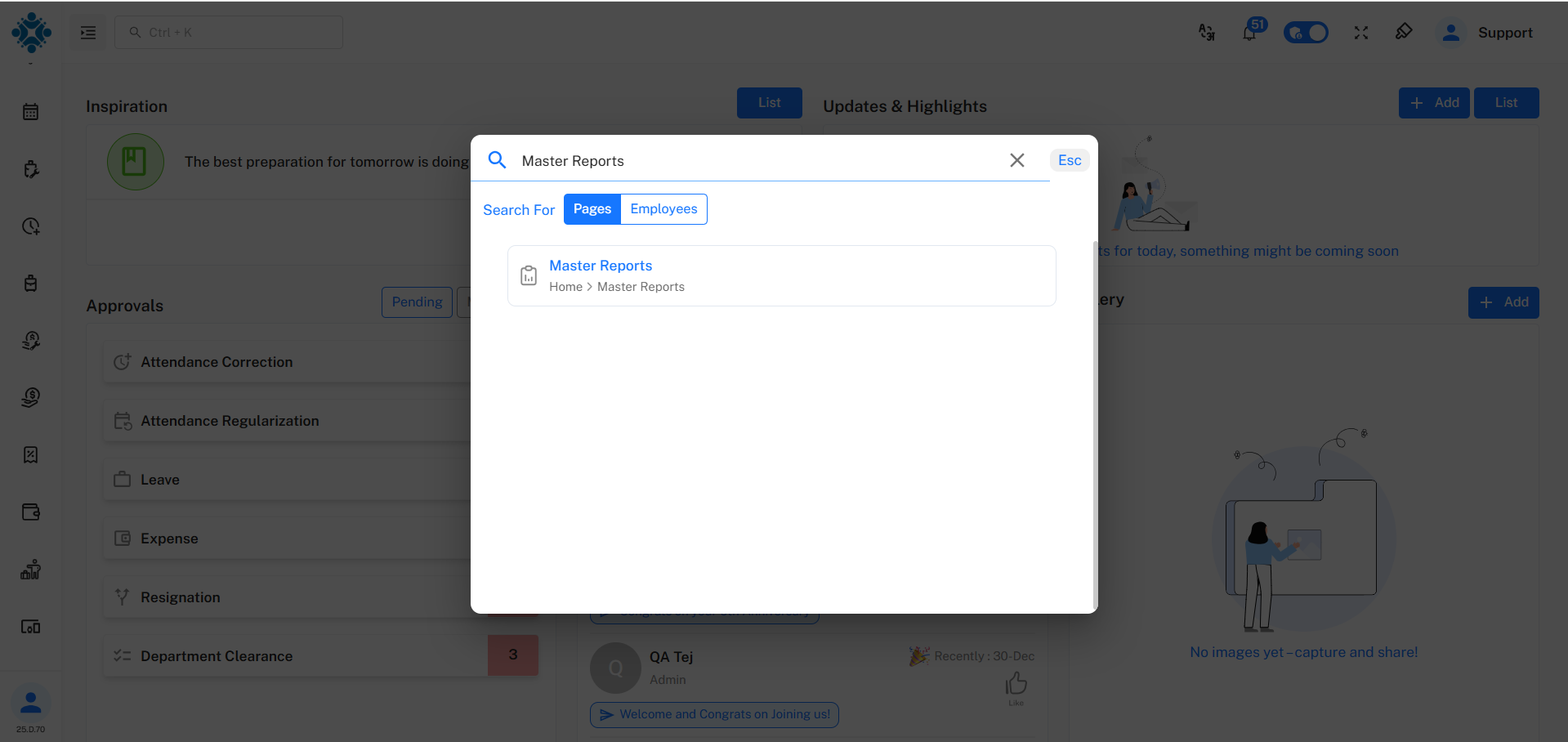Collapse the sidebar using the menu icon
The height and width of the screenshot is (742, 1568).
[x=87, y=32]
